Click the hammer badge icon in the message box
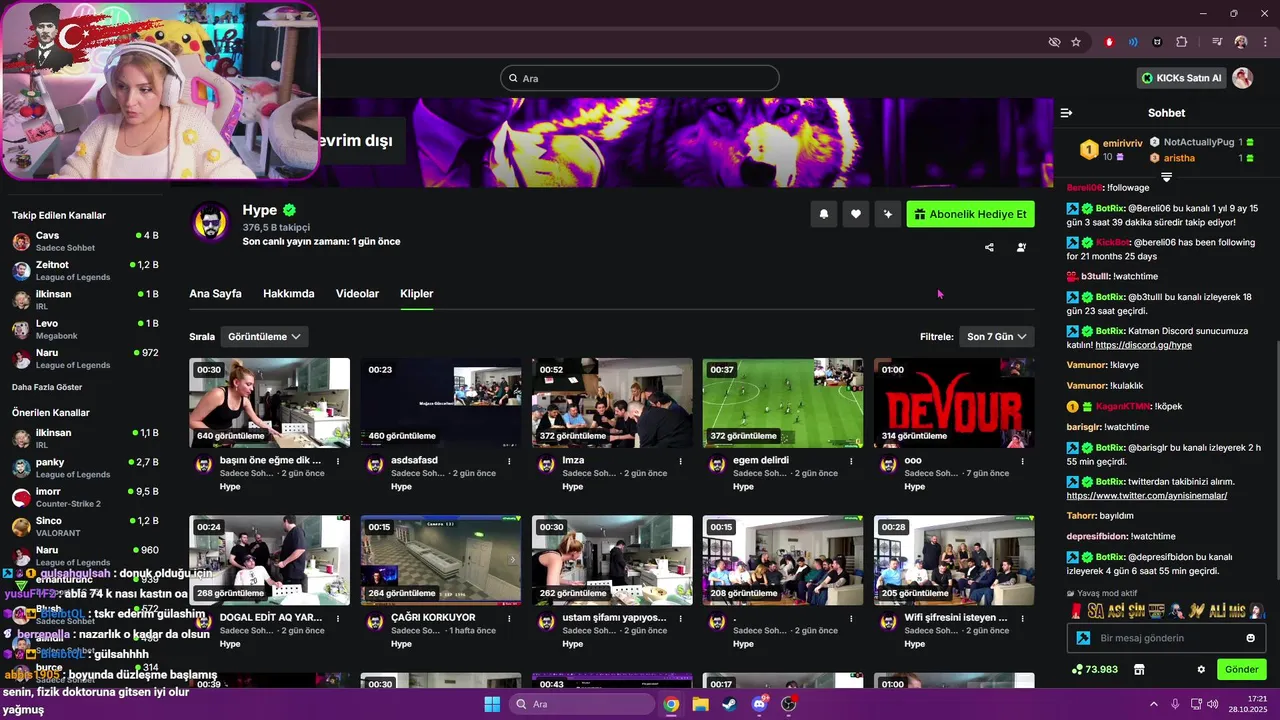Viewport: 1280px width, 720px height. 1083,638
